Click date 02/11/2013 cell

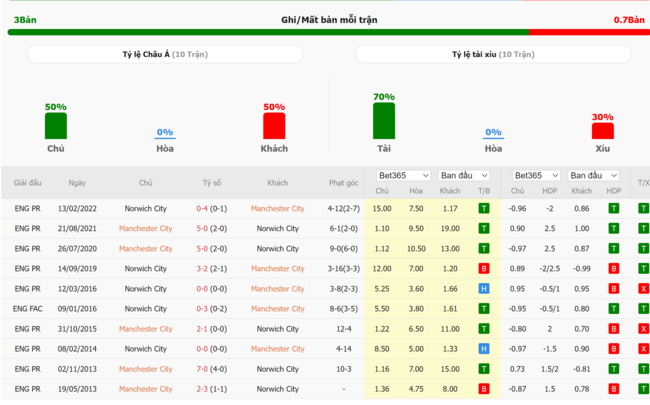click(77, 369)
